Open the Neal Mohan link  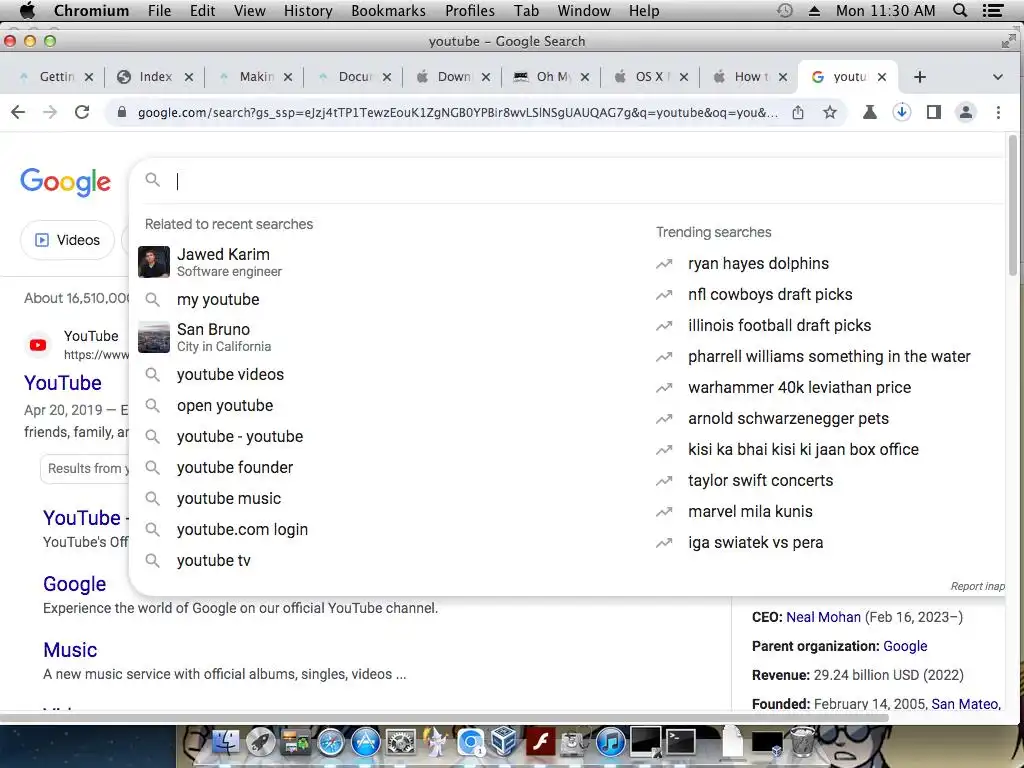click(x=823, y=617)
